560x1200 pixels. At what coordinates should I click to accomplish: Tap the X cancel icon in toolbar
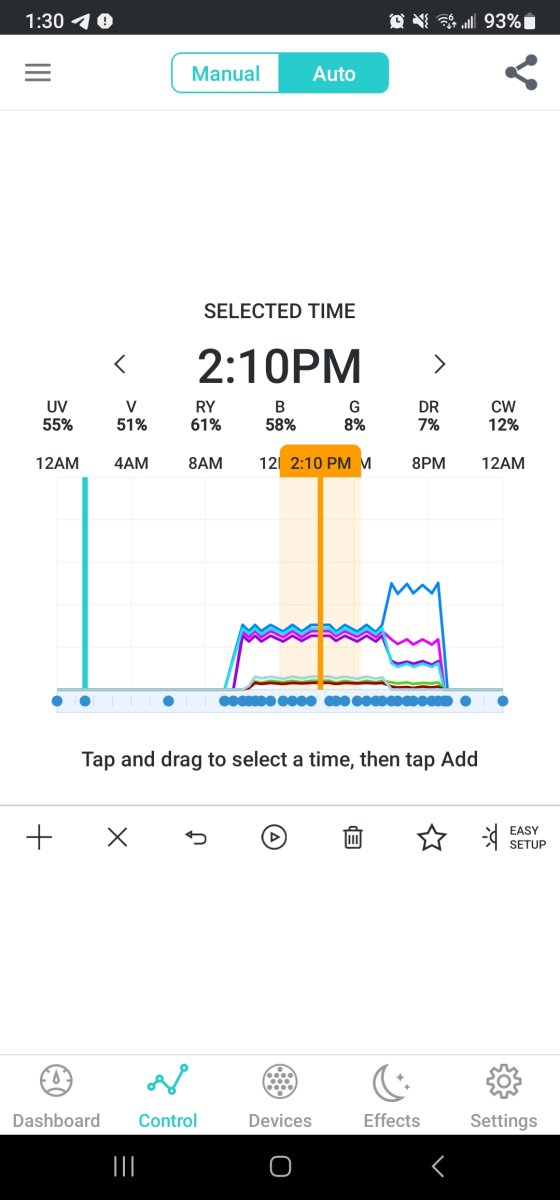point(117,837)
